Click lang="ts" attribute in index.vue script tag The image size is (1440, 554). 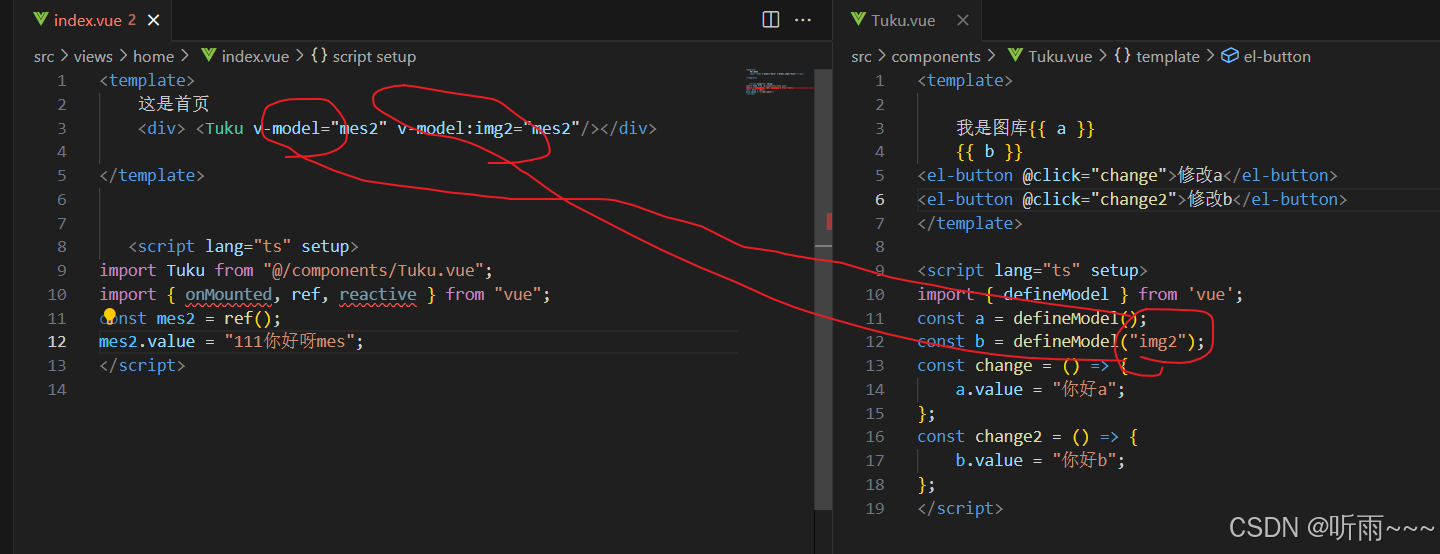pos(248,246)
